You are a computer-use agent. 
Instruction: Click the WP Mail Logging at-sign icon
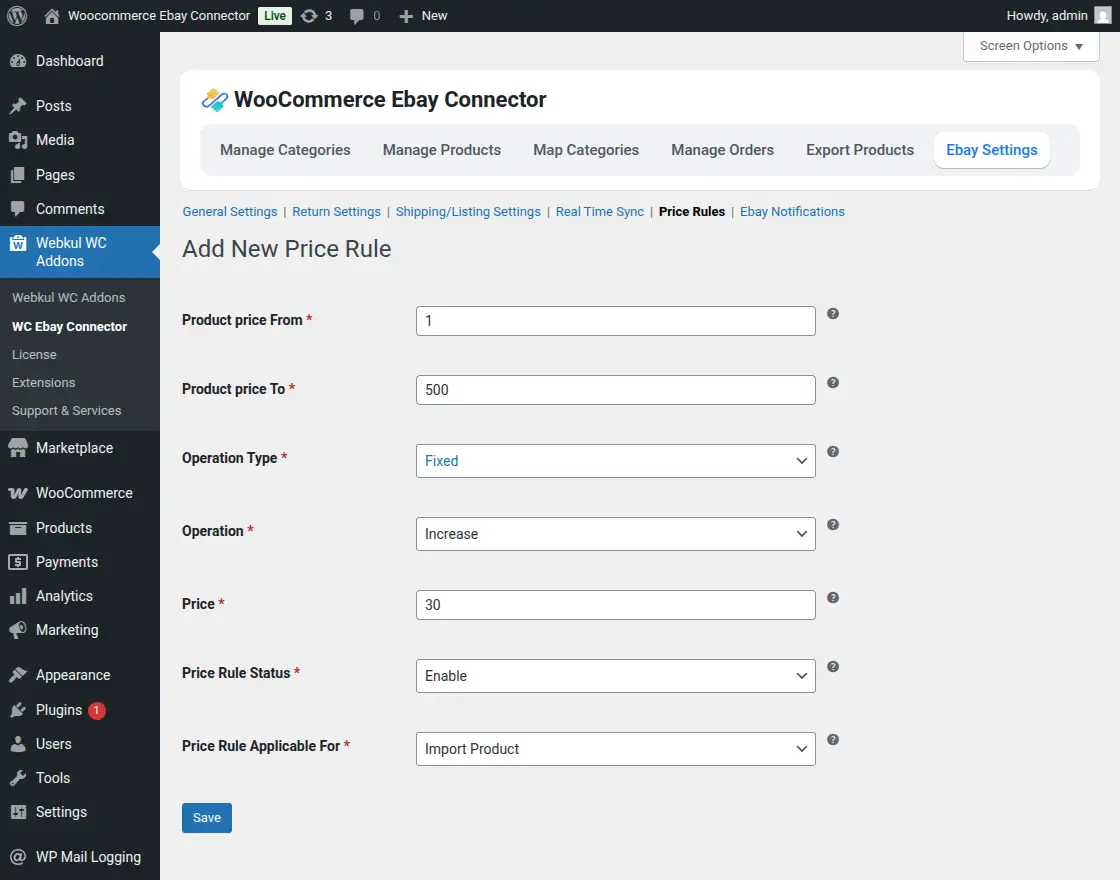[18, 857]
